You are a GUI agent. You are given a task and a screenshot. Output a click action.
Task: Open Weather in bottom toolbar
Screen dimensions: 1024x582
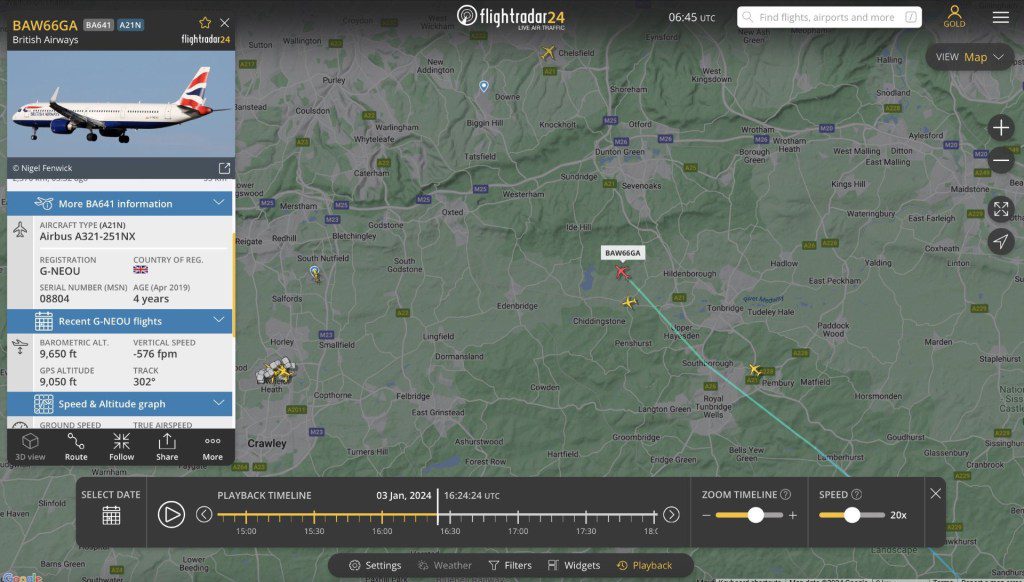444,565
